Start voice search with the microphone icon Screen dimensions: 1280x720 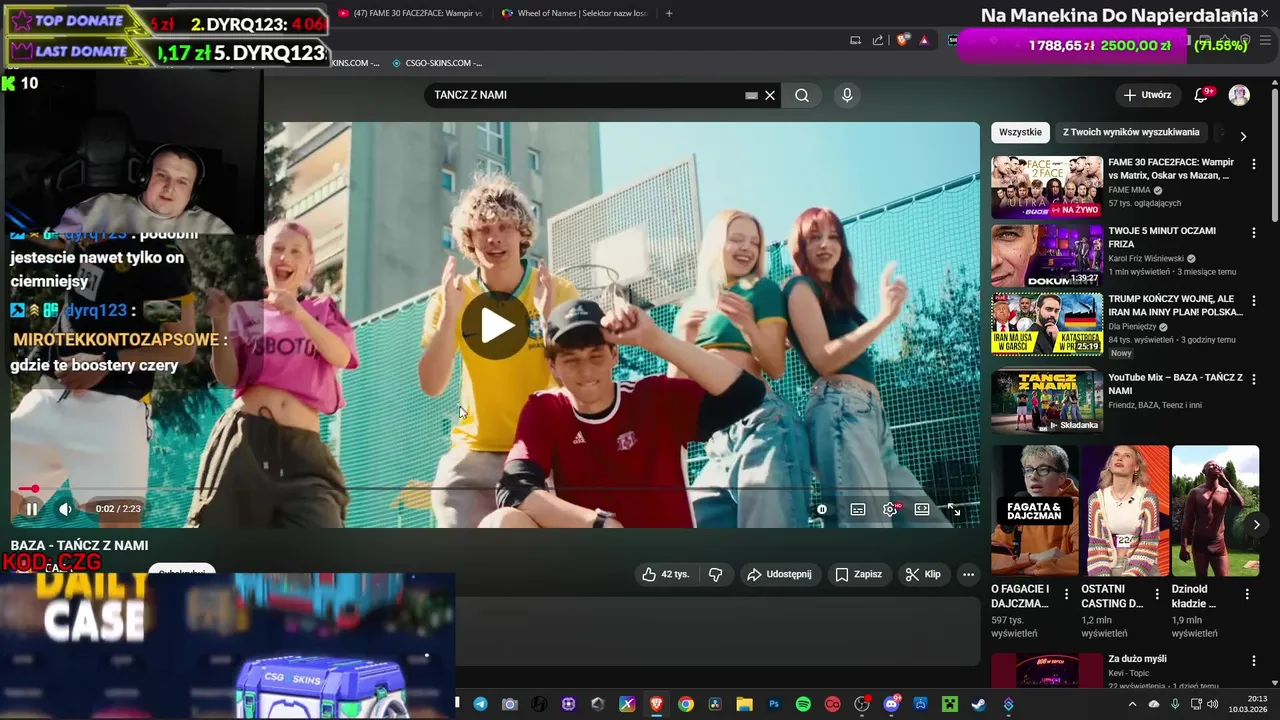tap(847, 95)
